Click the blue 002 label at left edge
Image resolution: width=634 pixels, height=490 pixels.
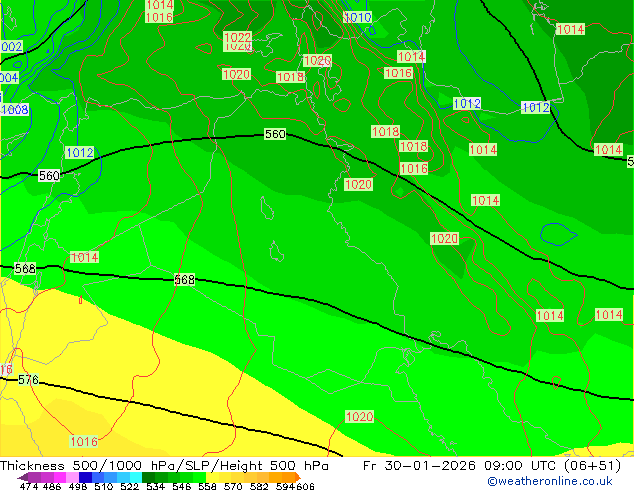click(x=11, y=46)
